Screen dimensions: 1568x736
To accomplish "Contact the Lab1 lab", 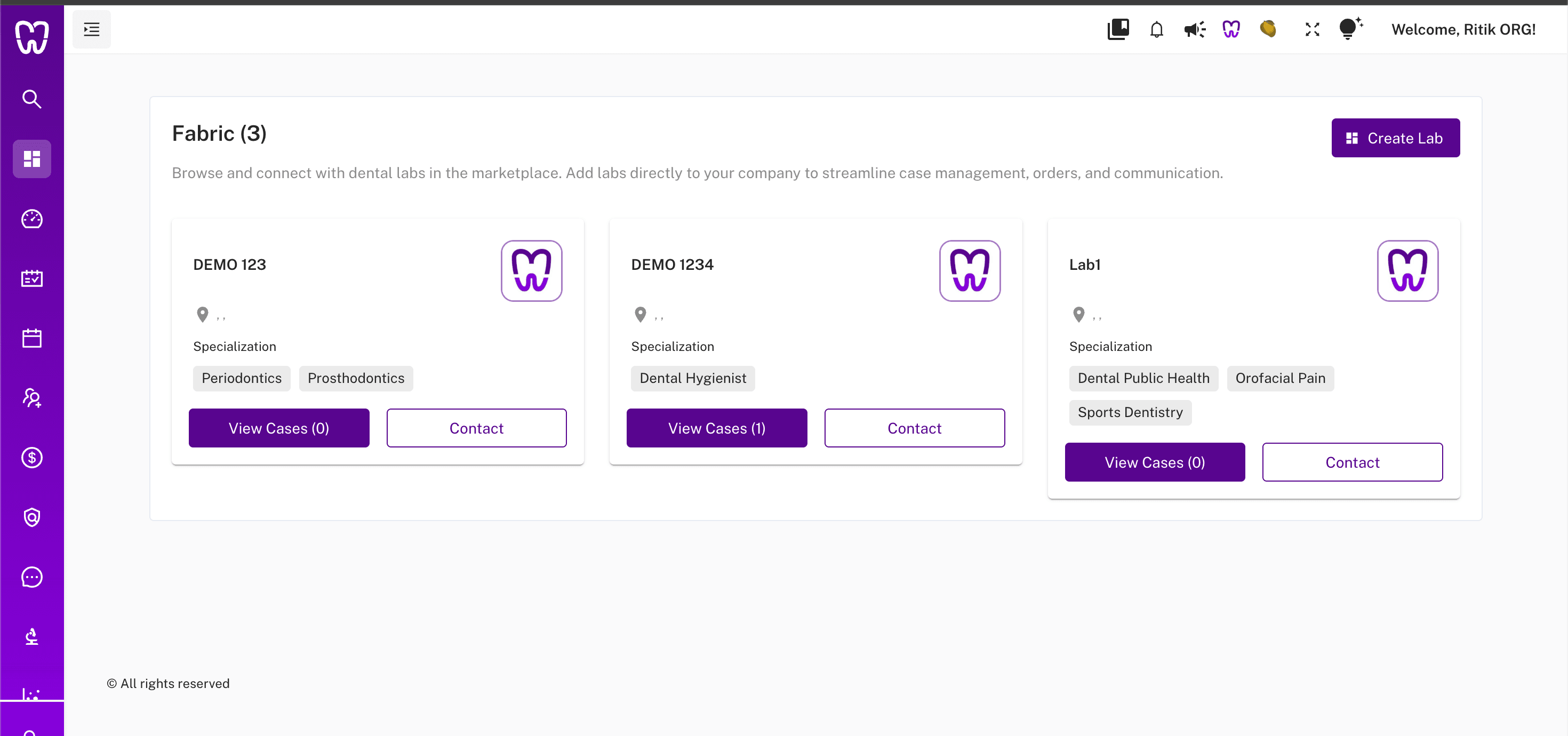I will pyautogui.click(x=1353, y=462).
